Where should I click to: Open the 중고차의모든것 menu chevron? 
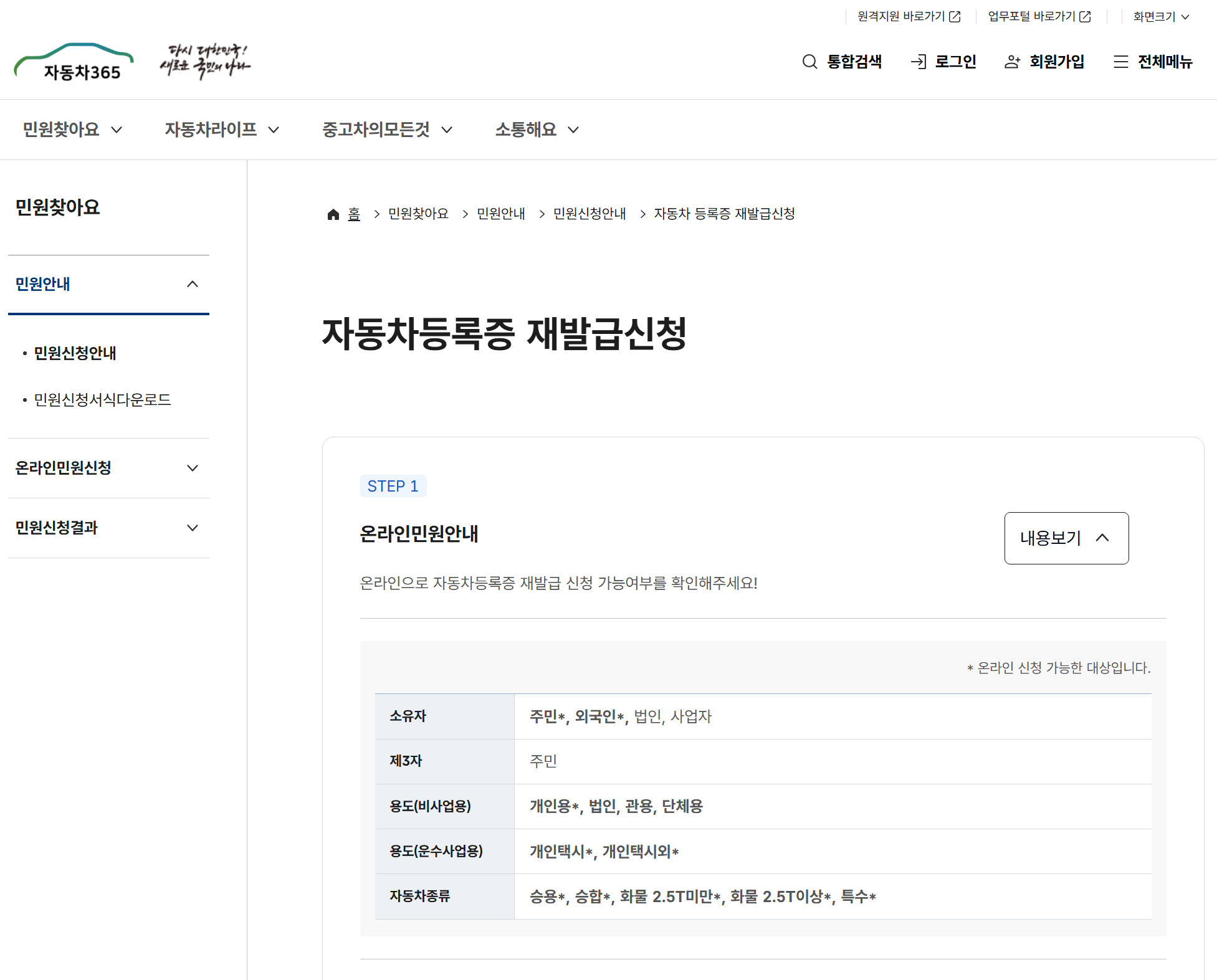click(447, 130)
